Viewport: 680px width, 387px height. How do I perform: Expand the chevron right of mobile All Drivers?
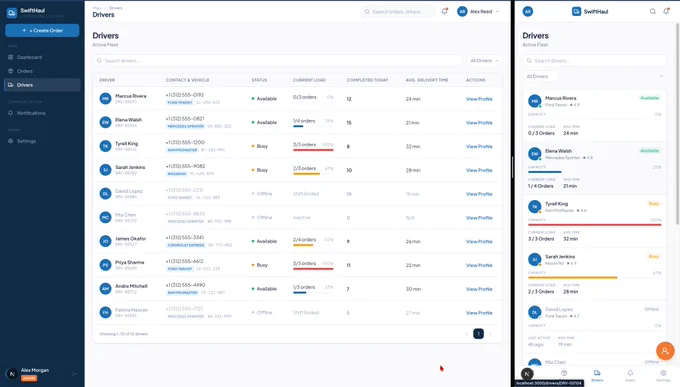(661, 76)
